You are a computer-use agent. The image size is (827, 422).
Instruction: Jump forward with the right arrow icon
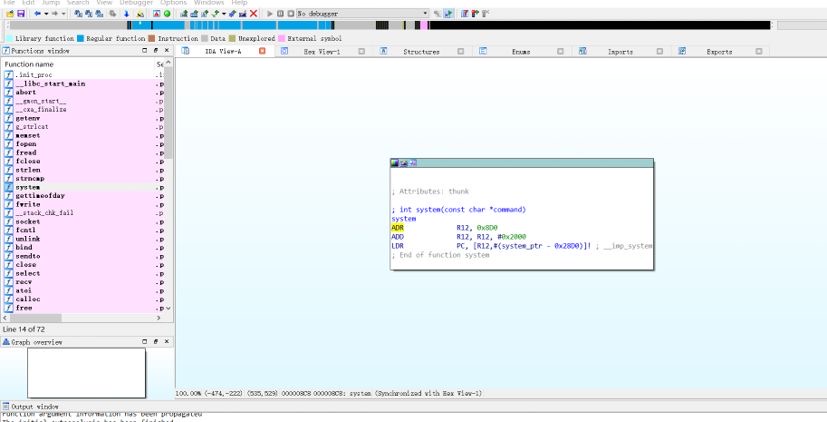click(55, 14)
